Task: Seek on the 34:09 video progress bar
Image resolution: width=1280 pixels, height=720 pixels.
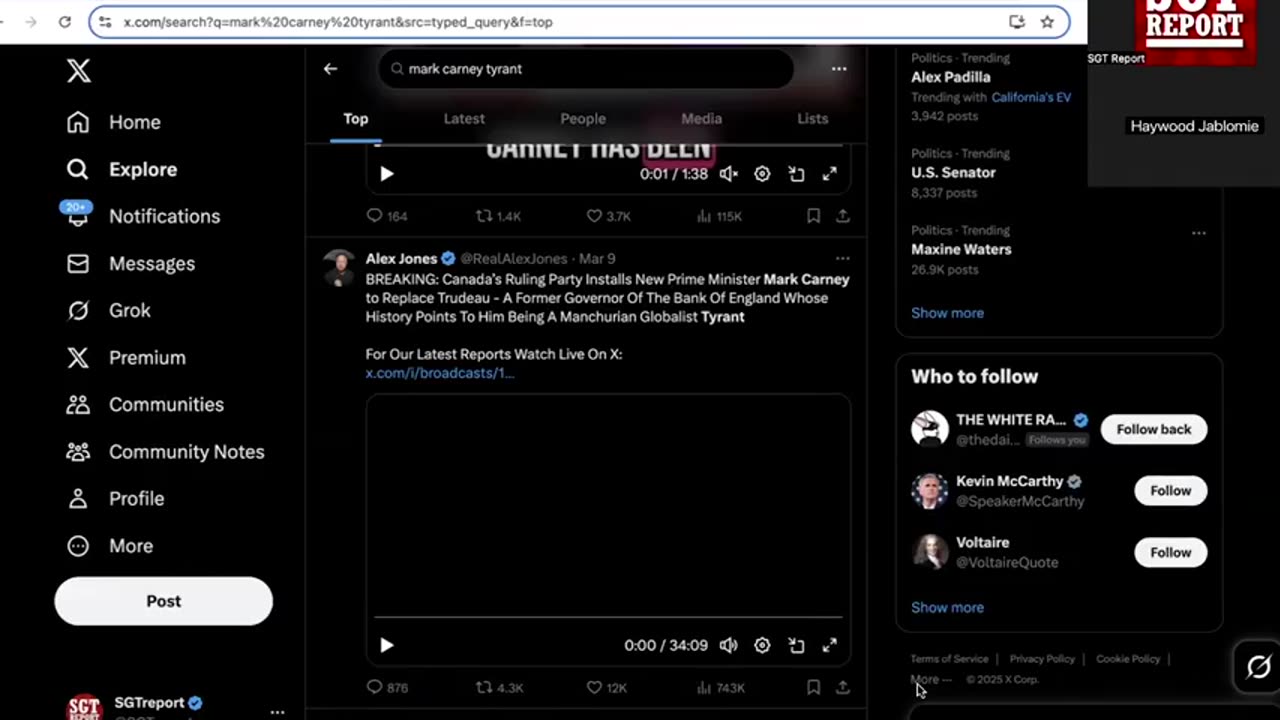Action: tap(608, 618)
